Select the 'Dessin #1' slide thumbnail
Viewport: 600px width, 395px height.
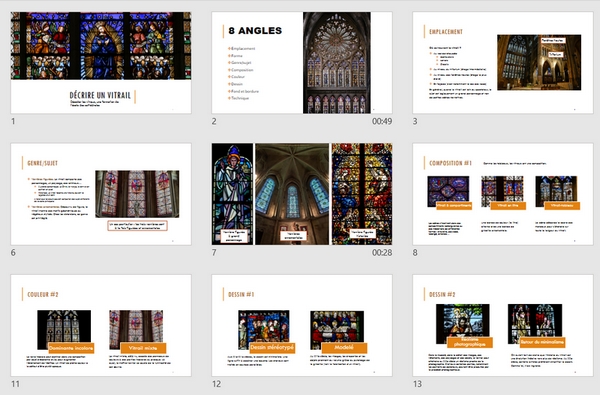click(302, 325)
